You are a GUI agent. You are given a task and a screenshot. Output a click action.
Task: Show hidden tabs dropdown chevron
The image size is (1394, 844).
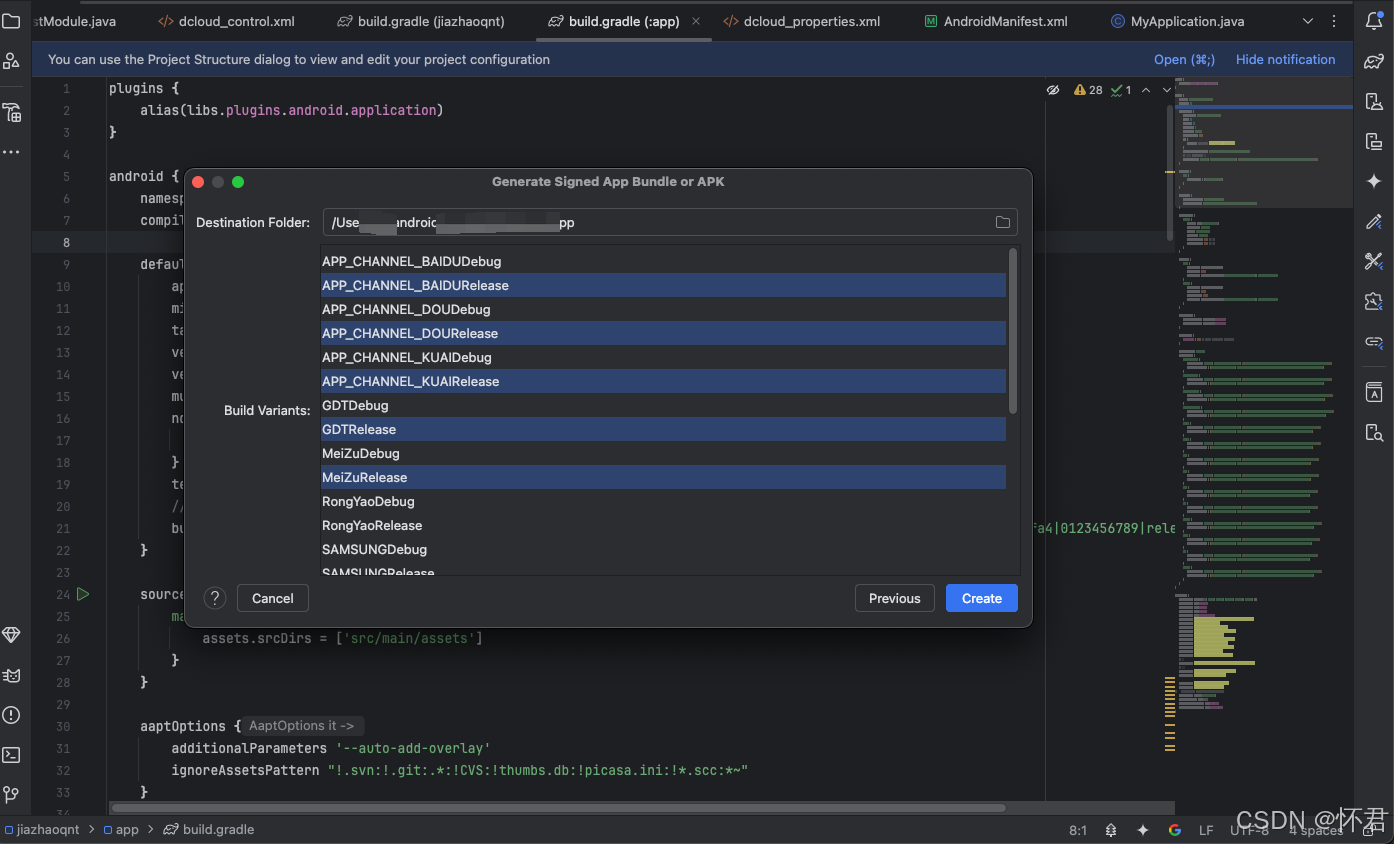click(1308, 21)
